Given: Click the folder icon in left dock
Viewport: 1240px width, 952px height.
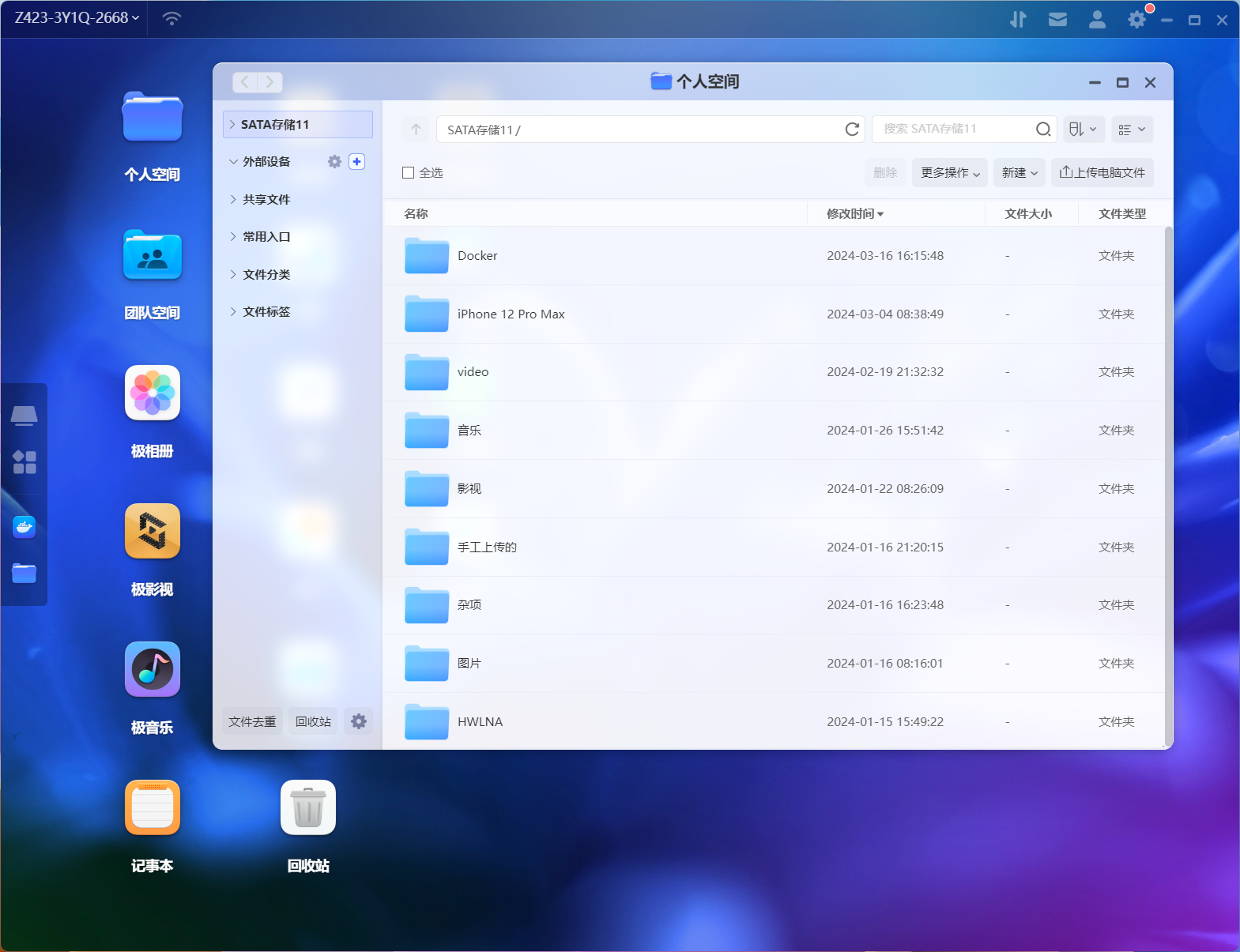Looking at the screenshot, I should coord(24,574).
